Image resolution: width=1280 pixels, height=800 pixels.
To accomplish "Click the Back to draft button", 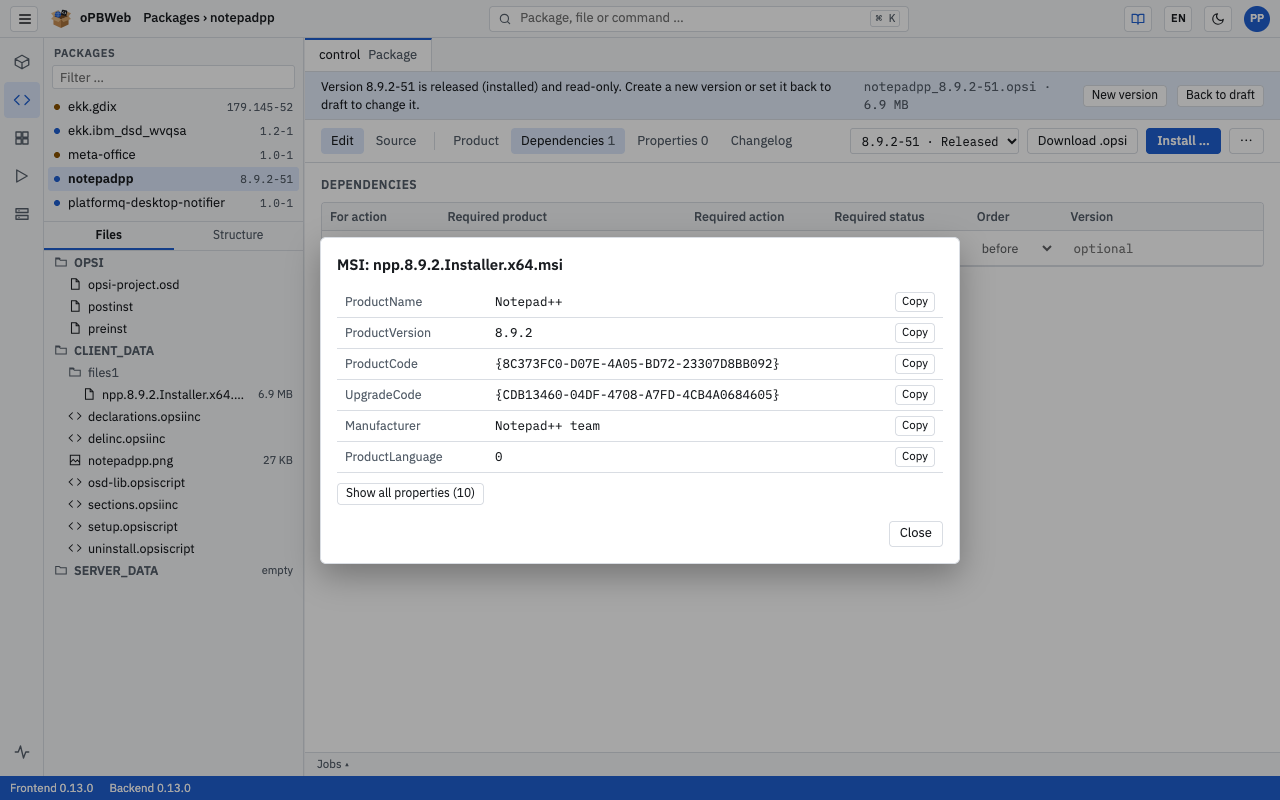I will click(x=1220, y=95).
